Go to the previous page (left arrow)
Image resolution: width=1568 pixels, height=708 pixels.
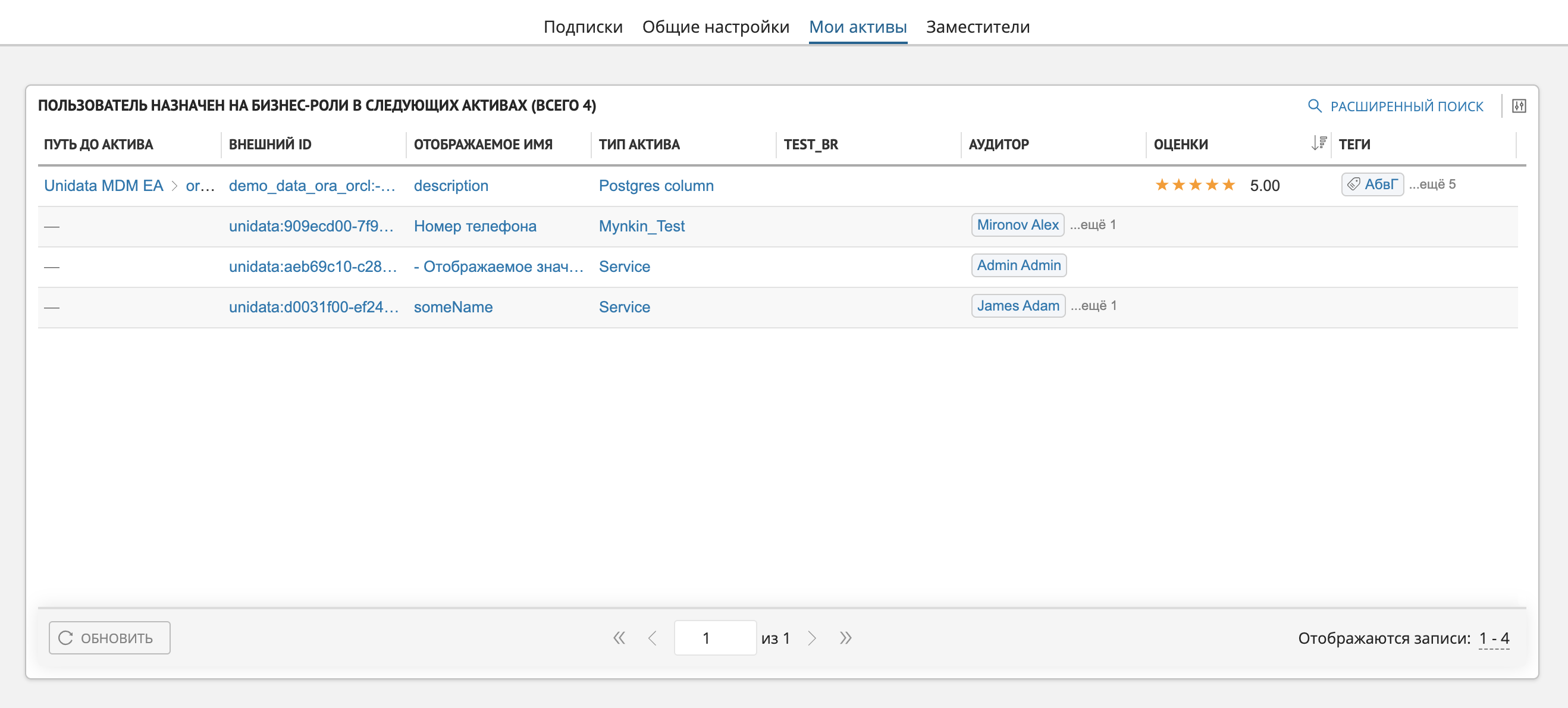click(x=652, y=637)
